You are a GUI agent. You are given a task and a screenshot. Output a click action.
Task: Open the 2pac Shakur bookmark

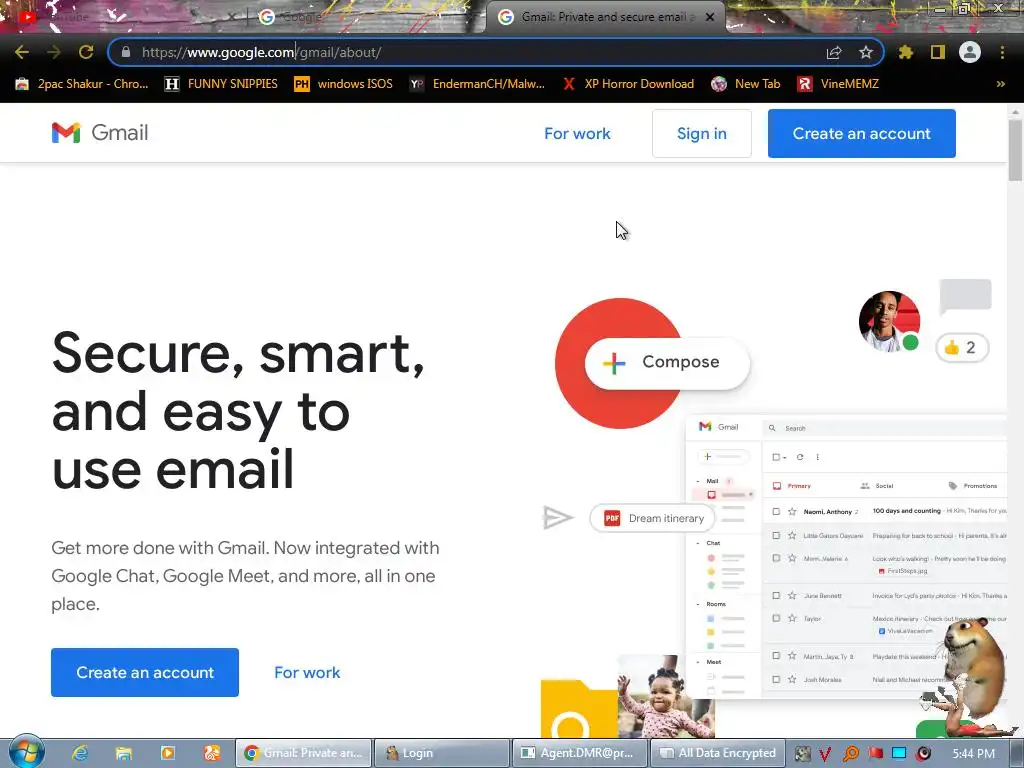[x=82, y=84]
